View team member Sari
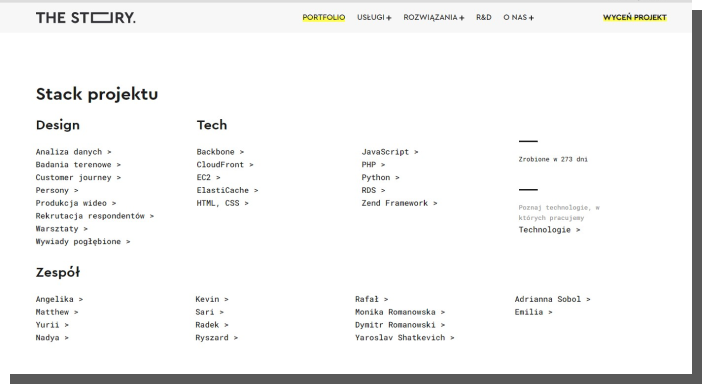This screenshot has width=702, height=384. pos(210,312)
